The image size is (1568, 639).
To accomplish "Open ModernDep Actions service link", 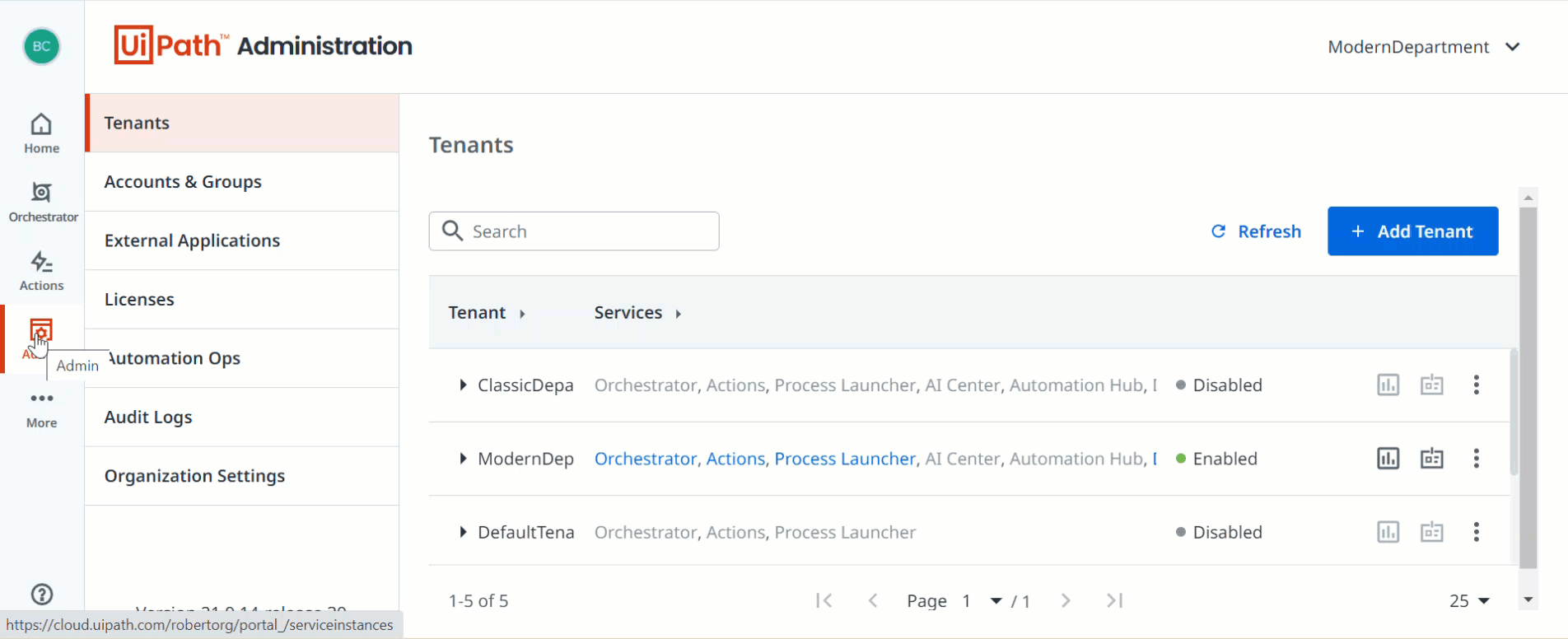I will (x=735, y=459).
